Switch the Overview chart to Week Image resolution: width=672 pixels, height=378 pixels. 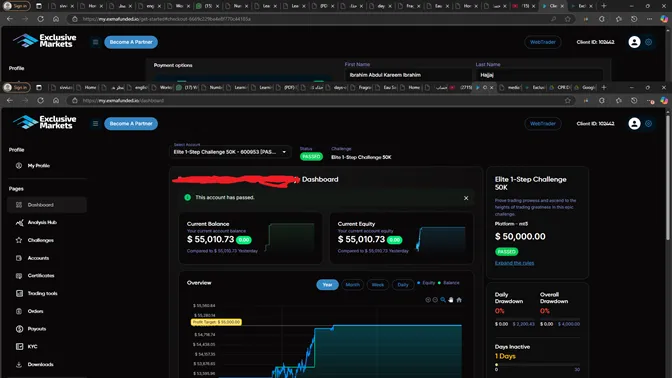[x=378, y=285]
